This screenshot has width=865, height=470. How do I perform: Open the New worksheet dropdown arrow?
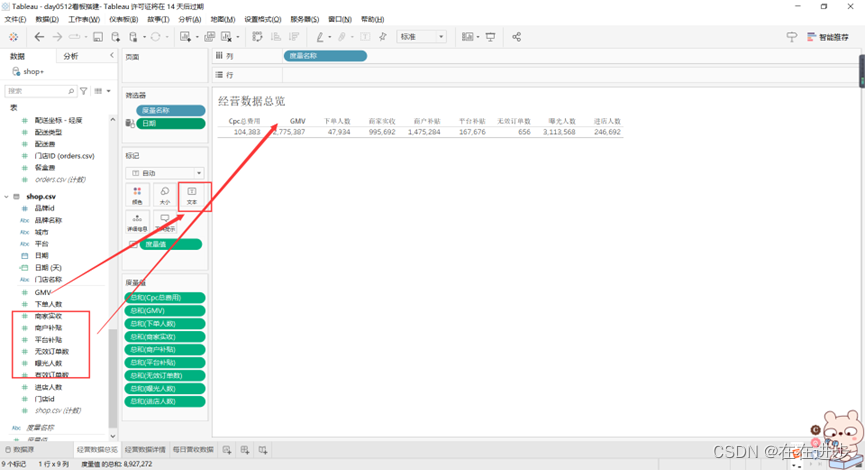(x=197, y=37)
